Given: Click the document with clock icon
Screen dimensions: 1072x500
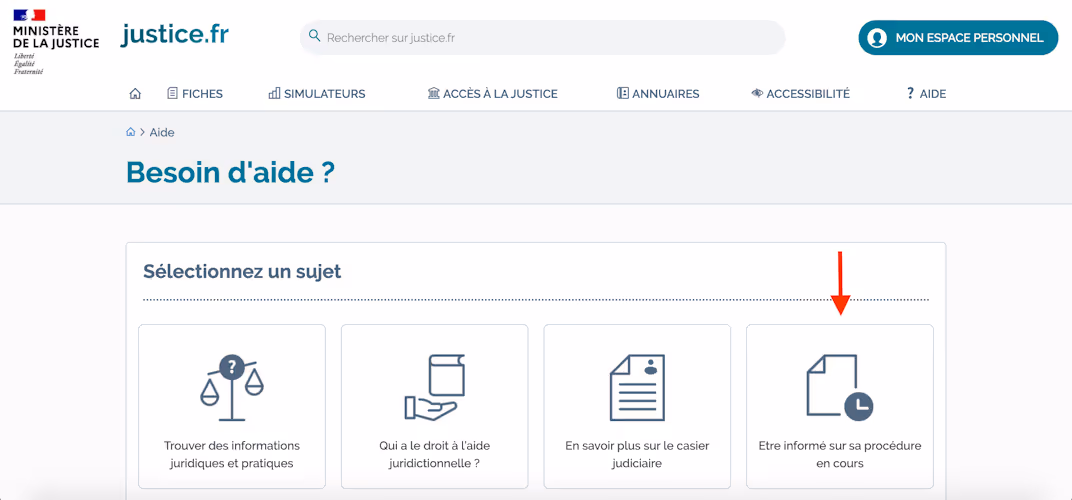Looking at the screenshot, I should [840, 387].
